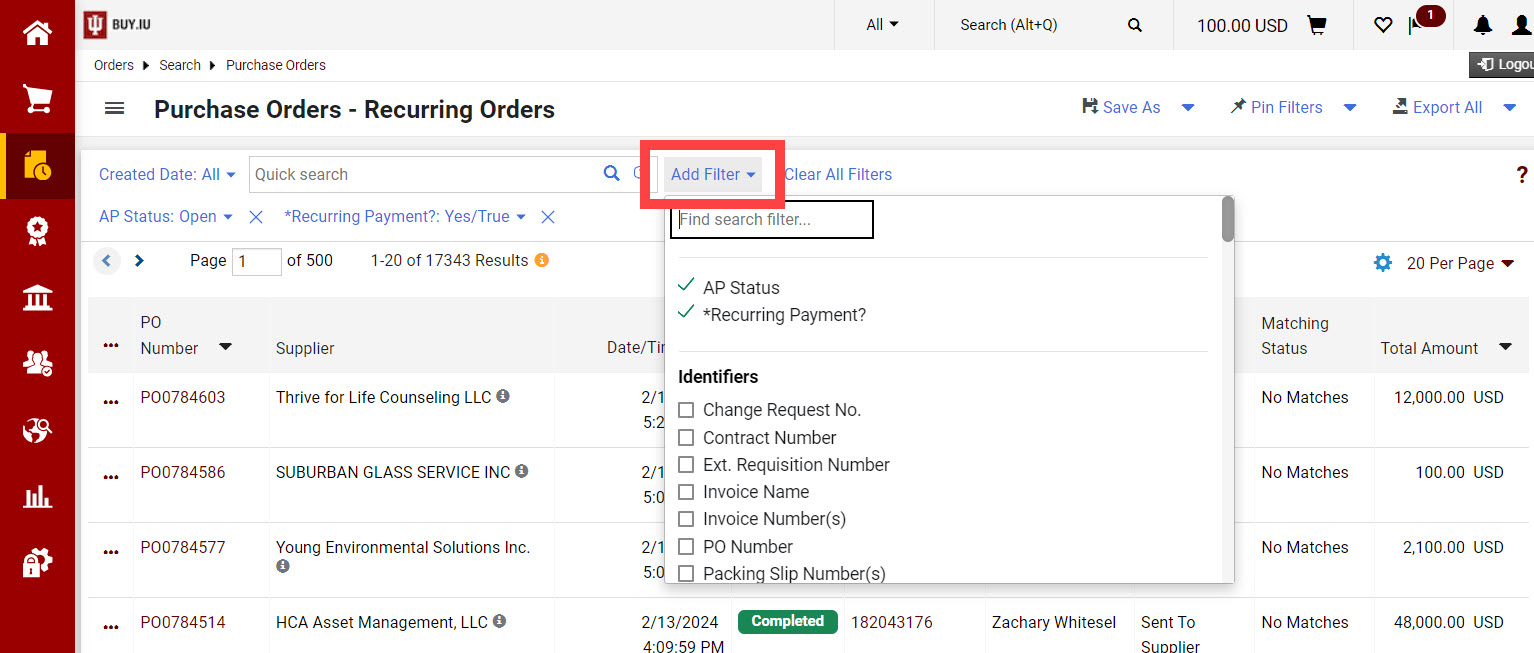Open the action items flag icon

pos(1416,25)
